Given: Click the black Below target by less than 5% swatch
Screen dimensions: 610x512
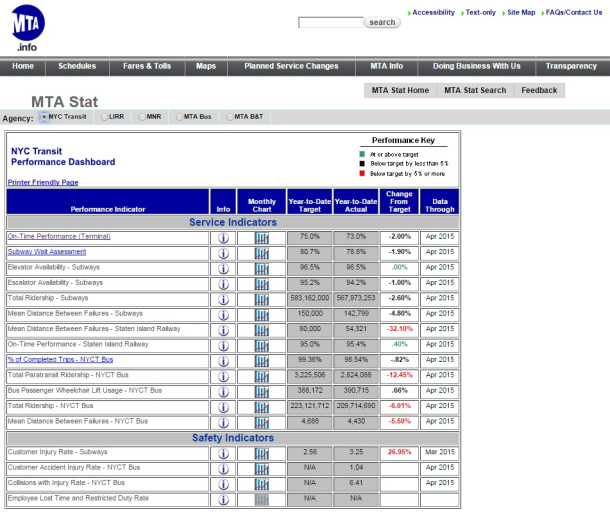Looking at the screenshot, I should [362, 163].
